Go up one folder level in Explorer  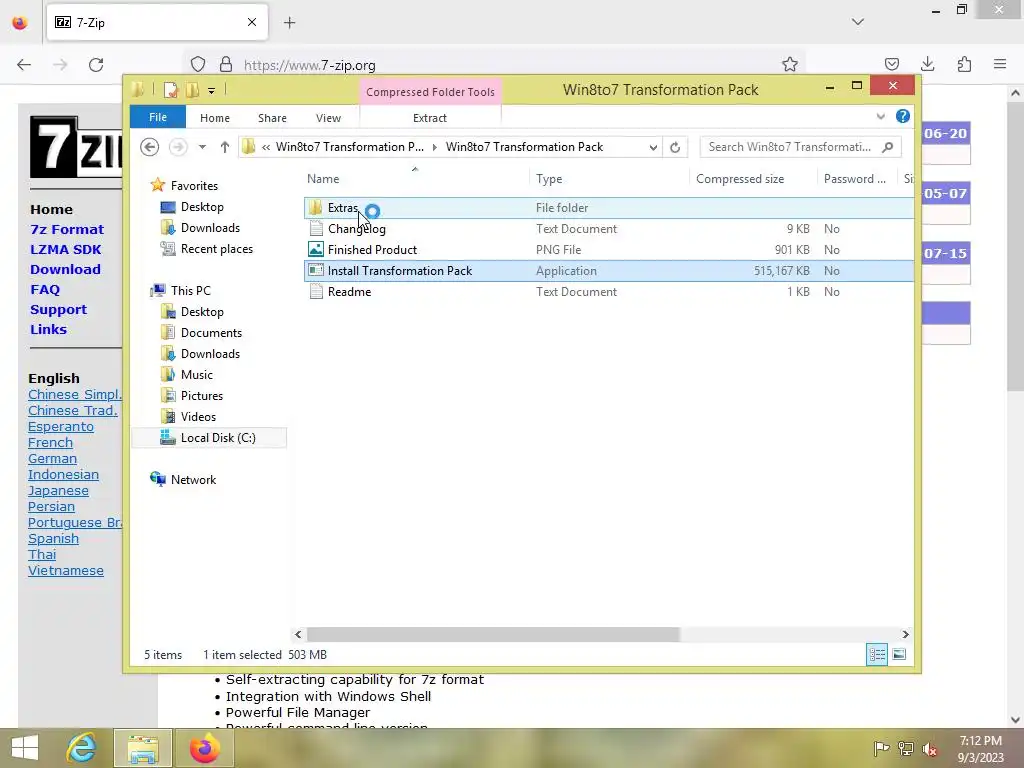point(225,147)
